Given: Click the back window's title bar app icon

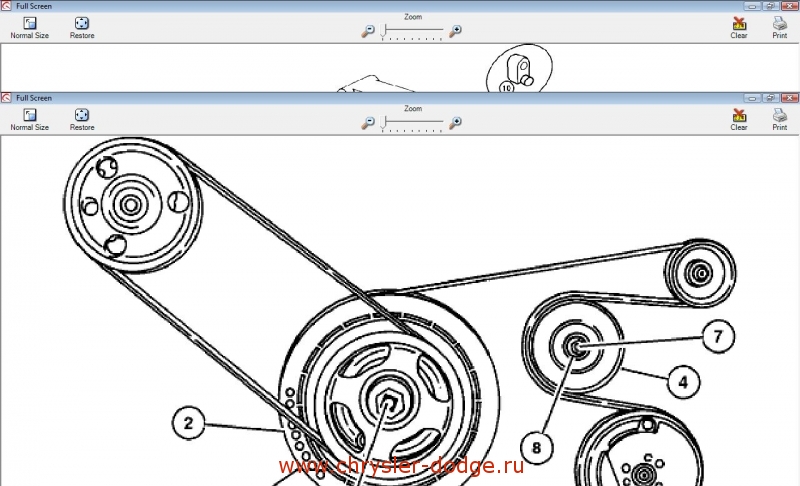Looking at the screenshot, I should tap(6, 6).
